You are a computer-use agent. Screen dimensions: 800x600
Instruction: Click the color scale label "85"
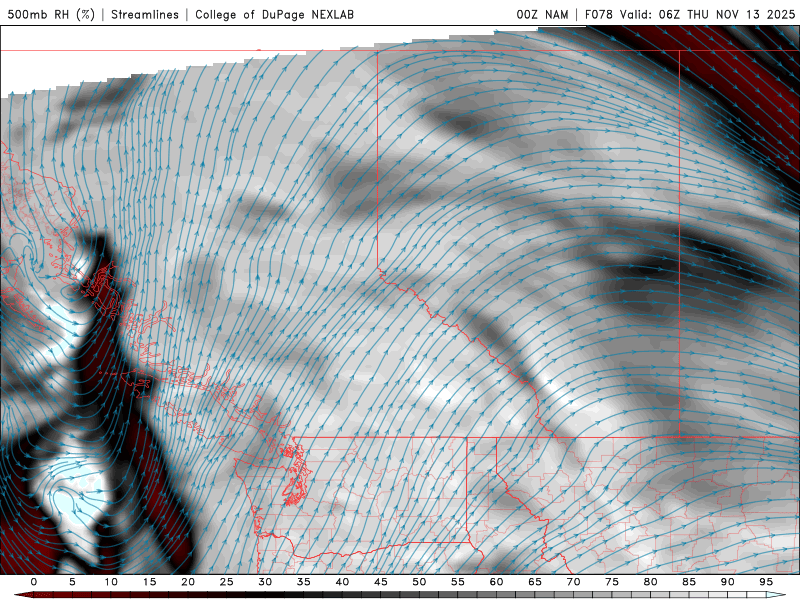coord(689,582)
